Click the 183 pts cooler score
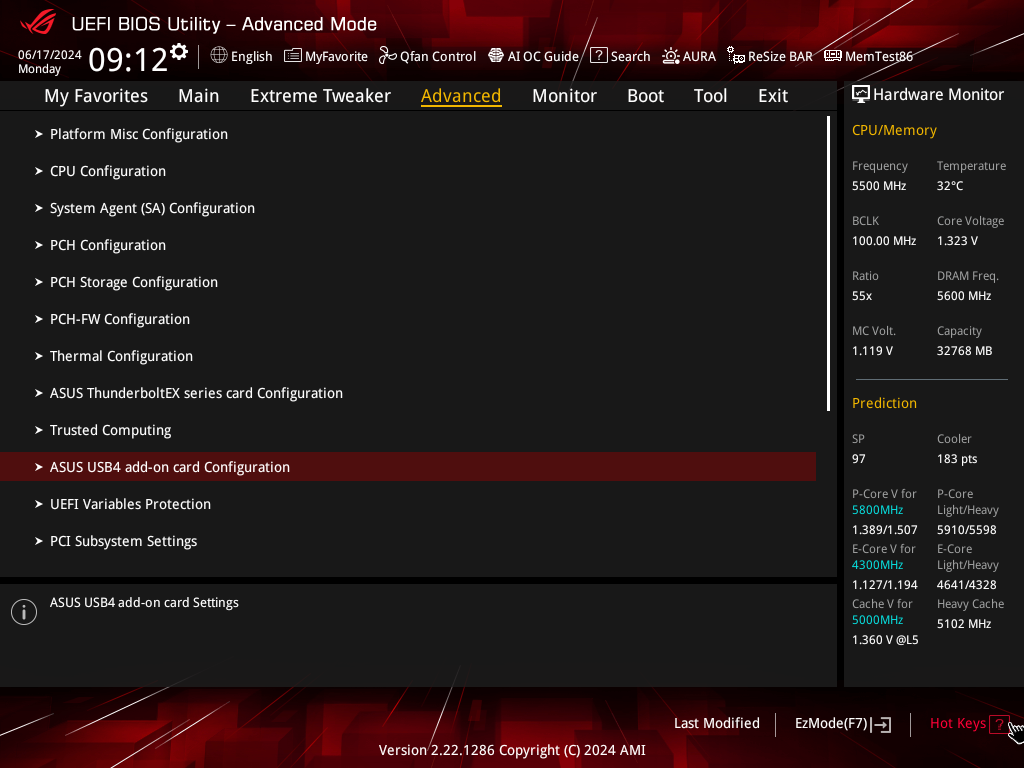 [x=957, y=459]
